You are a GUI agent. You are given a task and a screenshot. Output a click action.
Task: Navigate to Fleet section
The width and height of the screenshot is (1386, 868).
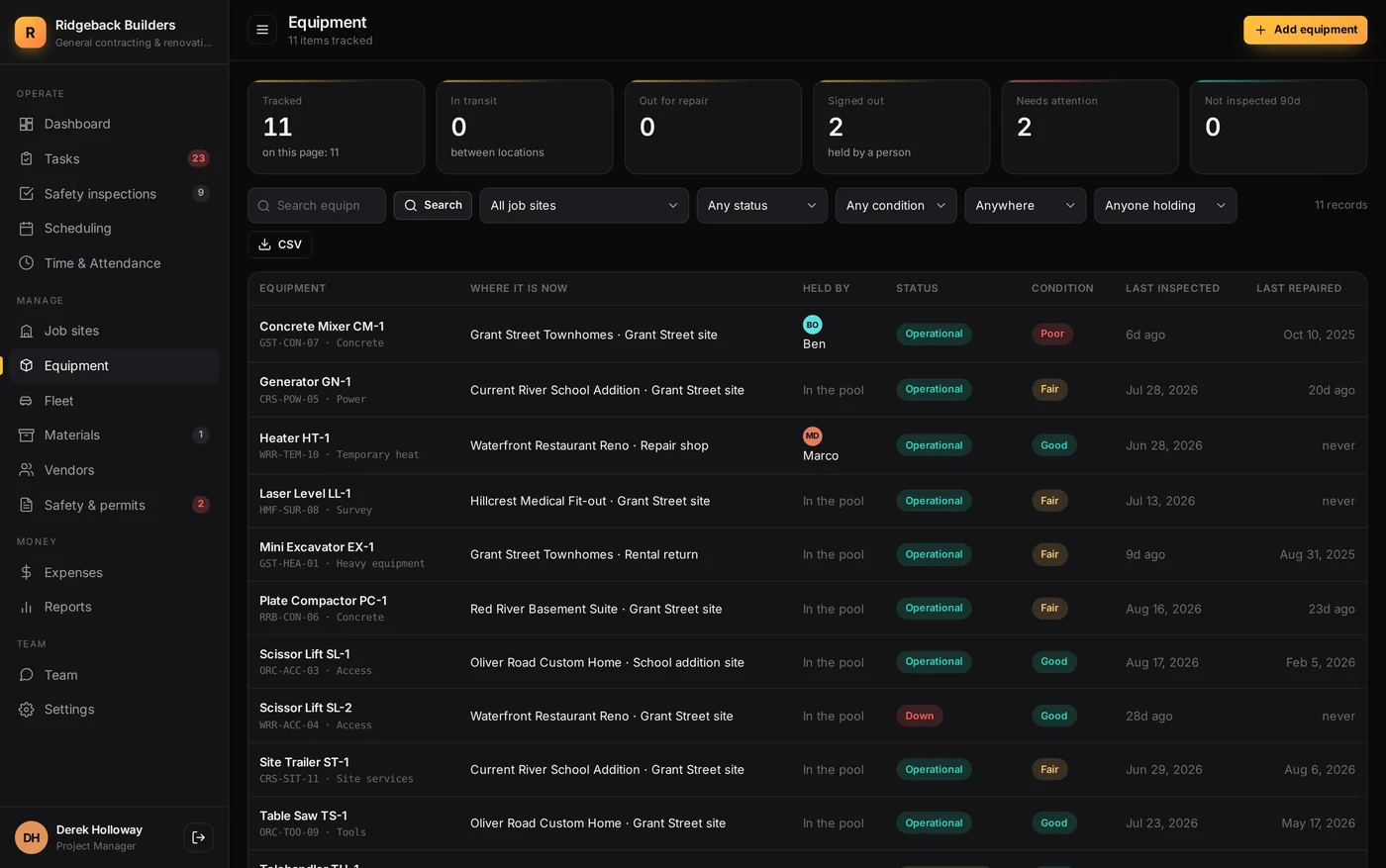[114, 401]
